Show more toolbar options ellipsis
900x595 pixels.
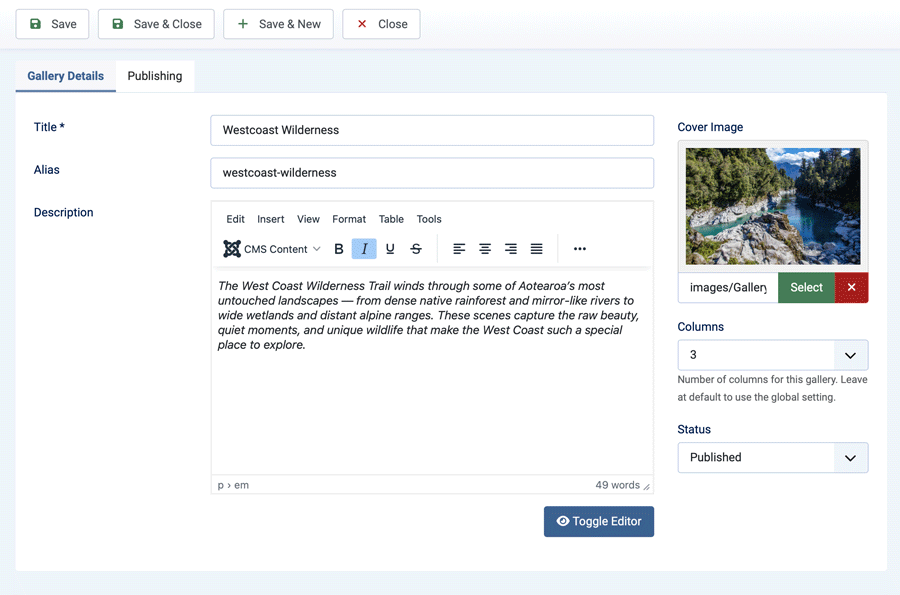pos(580,249)
